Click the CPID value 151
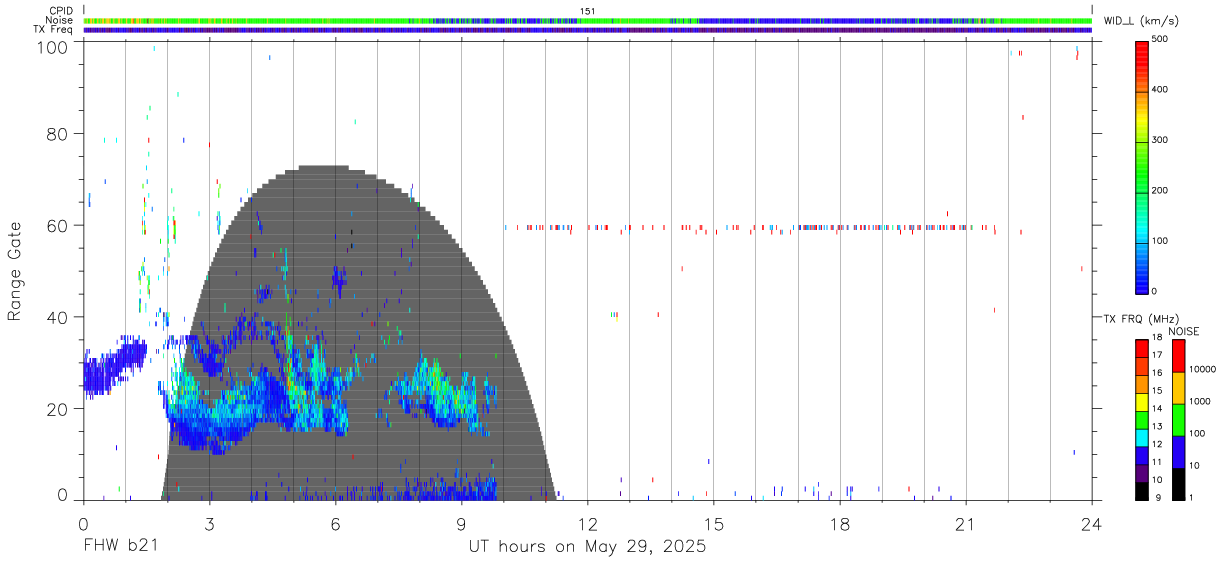The image size is (1228, 567). coord(587,11)
